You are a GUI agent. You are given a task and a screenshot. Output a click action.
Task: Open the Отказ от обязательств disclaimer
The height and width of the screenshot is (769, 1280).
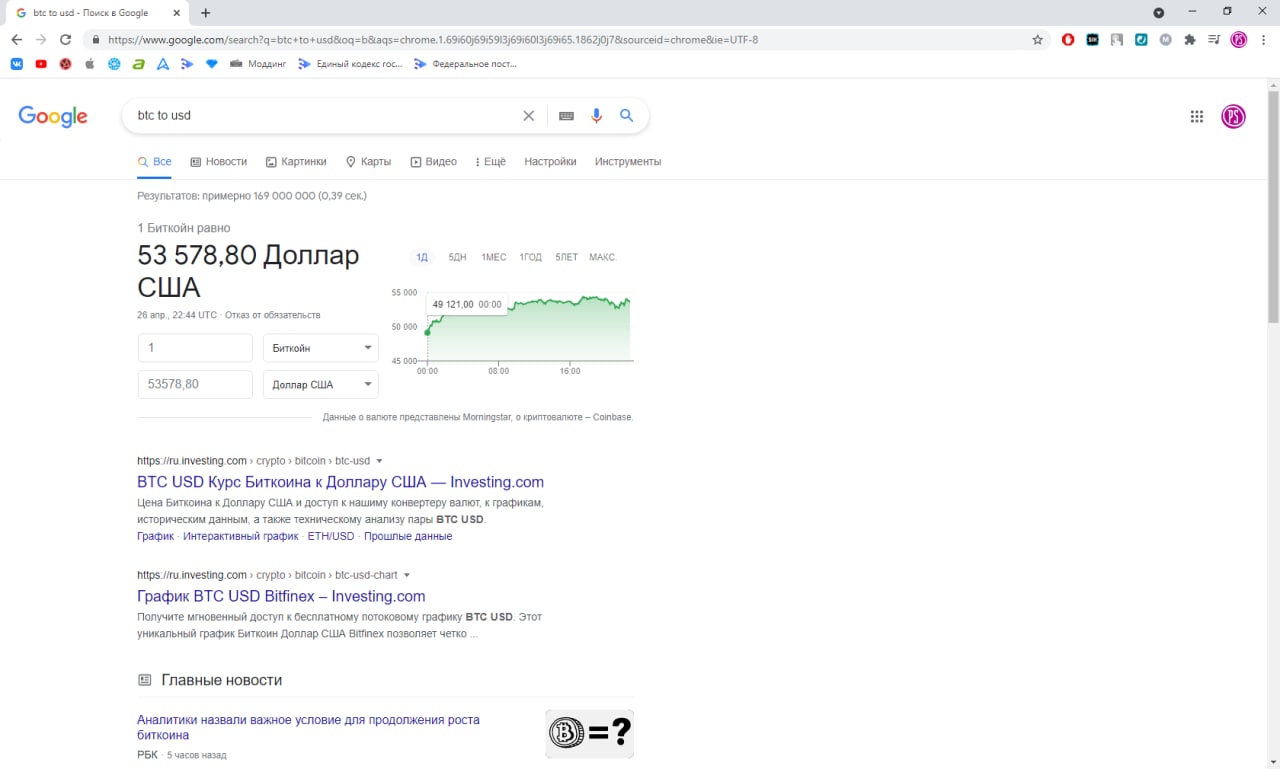tap(273, 315)
